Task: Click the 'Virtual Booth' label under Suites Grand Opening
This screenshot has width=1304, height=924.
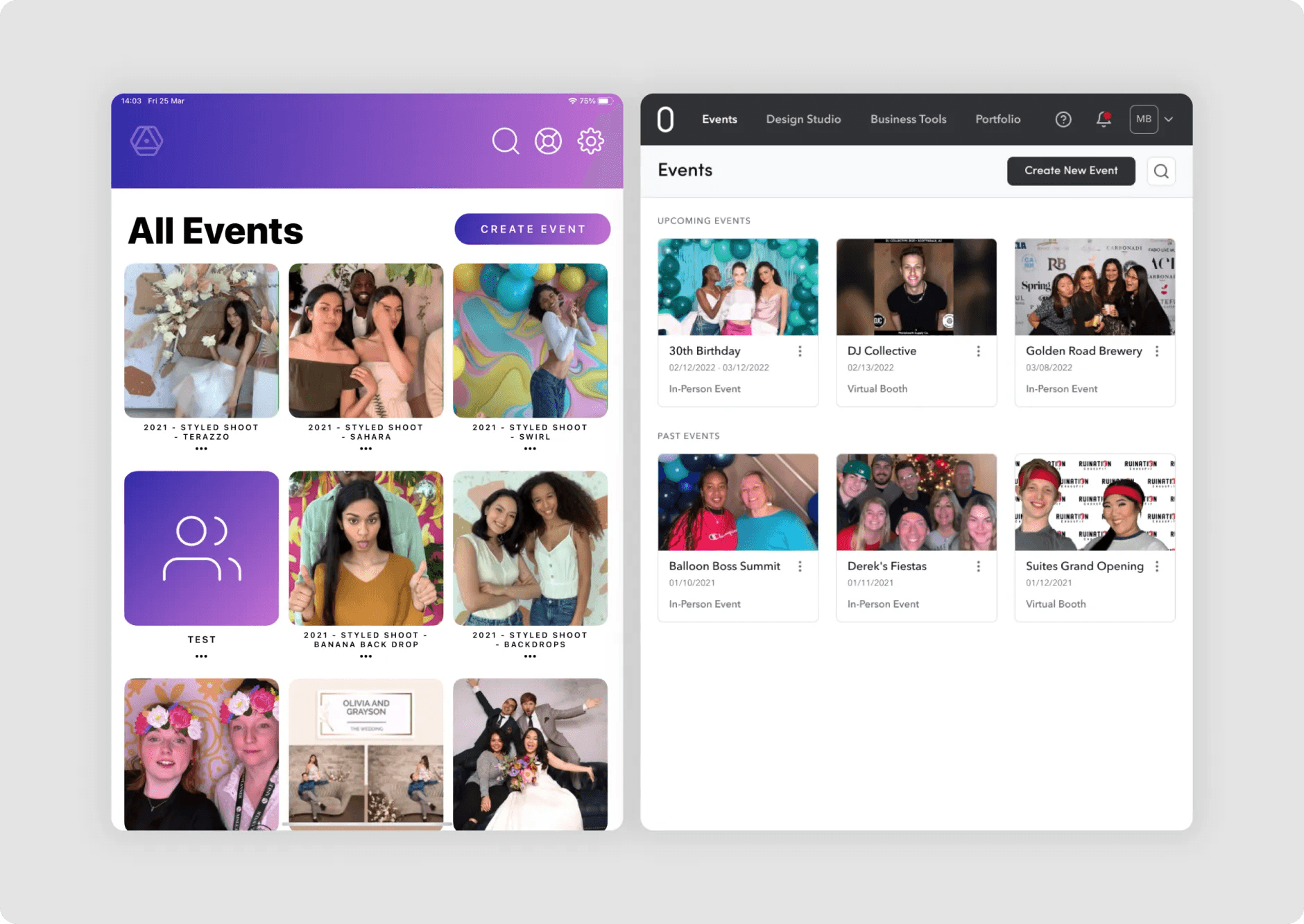Action: [x=1056, y=604]
